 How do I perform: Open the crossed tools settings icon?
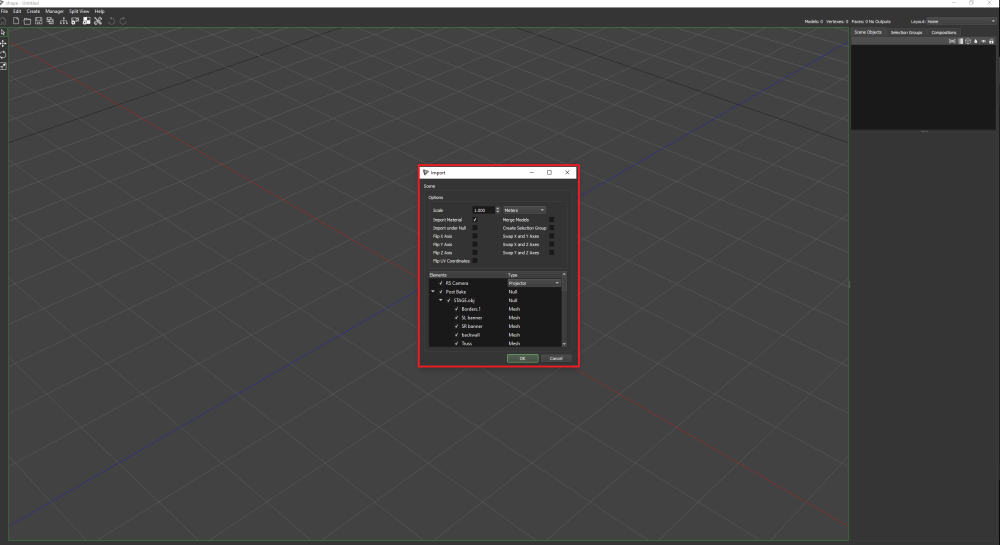(x=98, y=21)
